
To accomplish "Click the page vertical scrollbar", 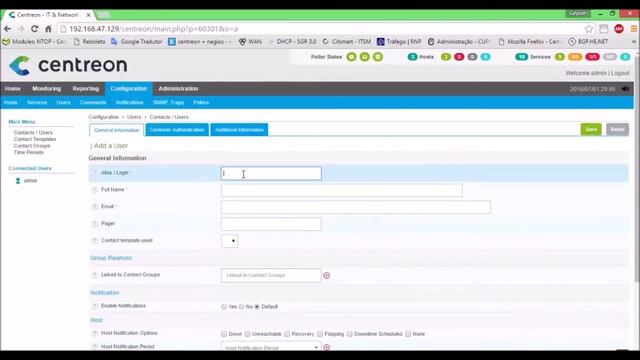I will (637, 169).
